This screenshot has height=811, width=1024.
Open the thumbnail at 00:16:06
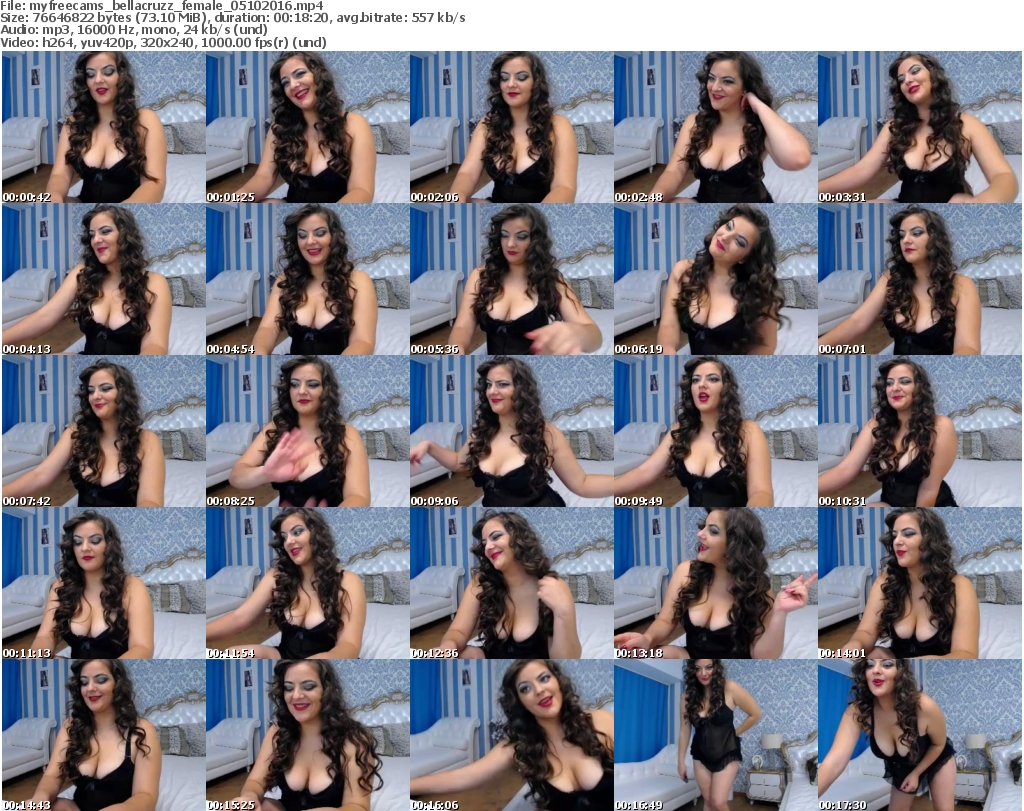coord(510,735)
